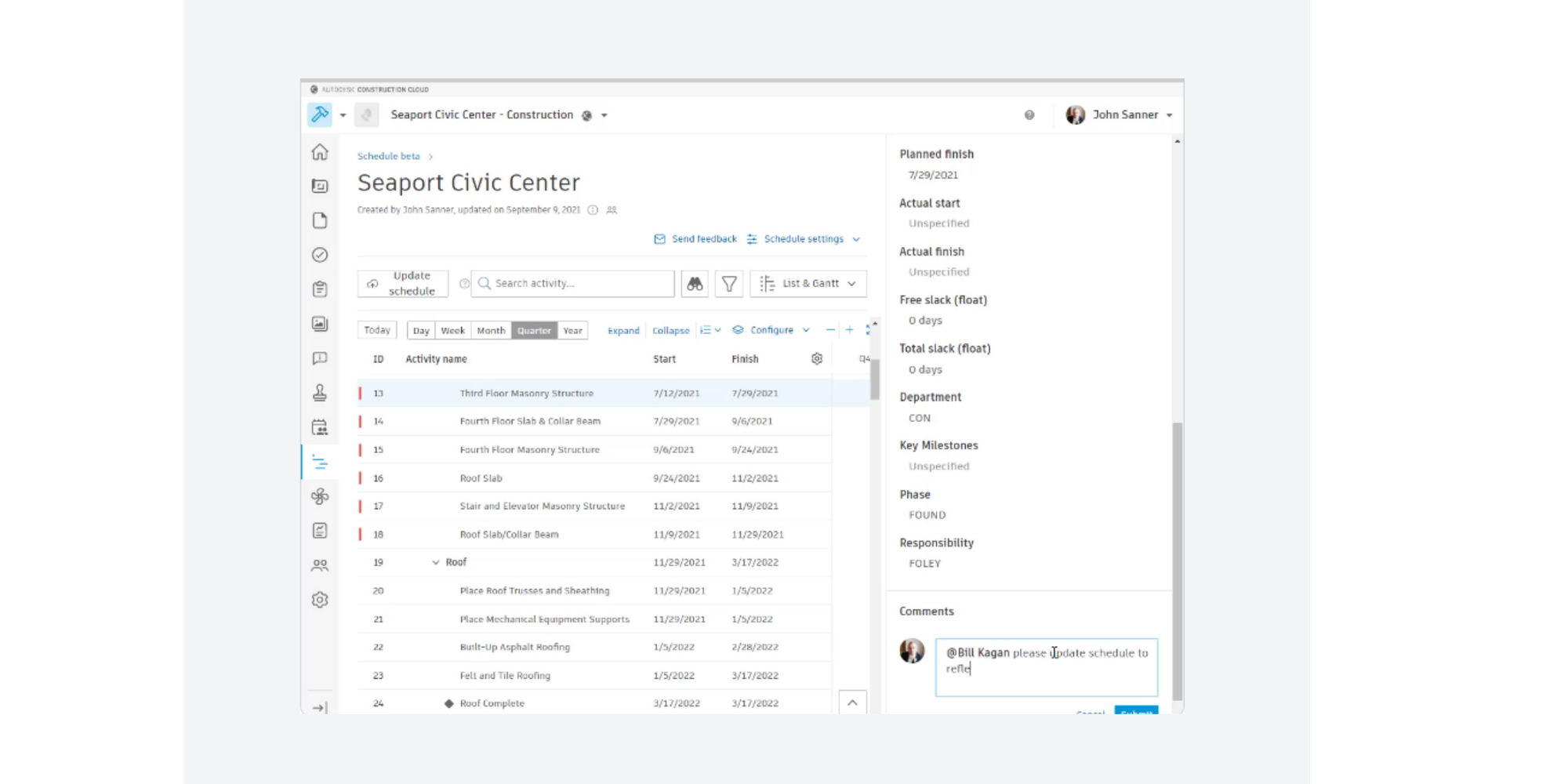The width and height of the screenshot is (1568, 784).
Task: Click the Roof Complete milestone diamond
Action: [448, 704]
